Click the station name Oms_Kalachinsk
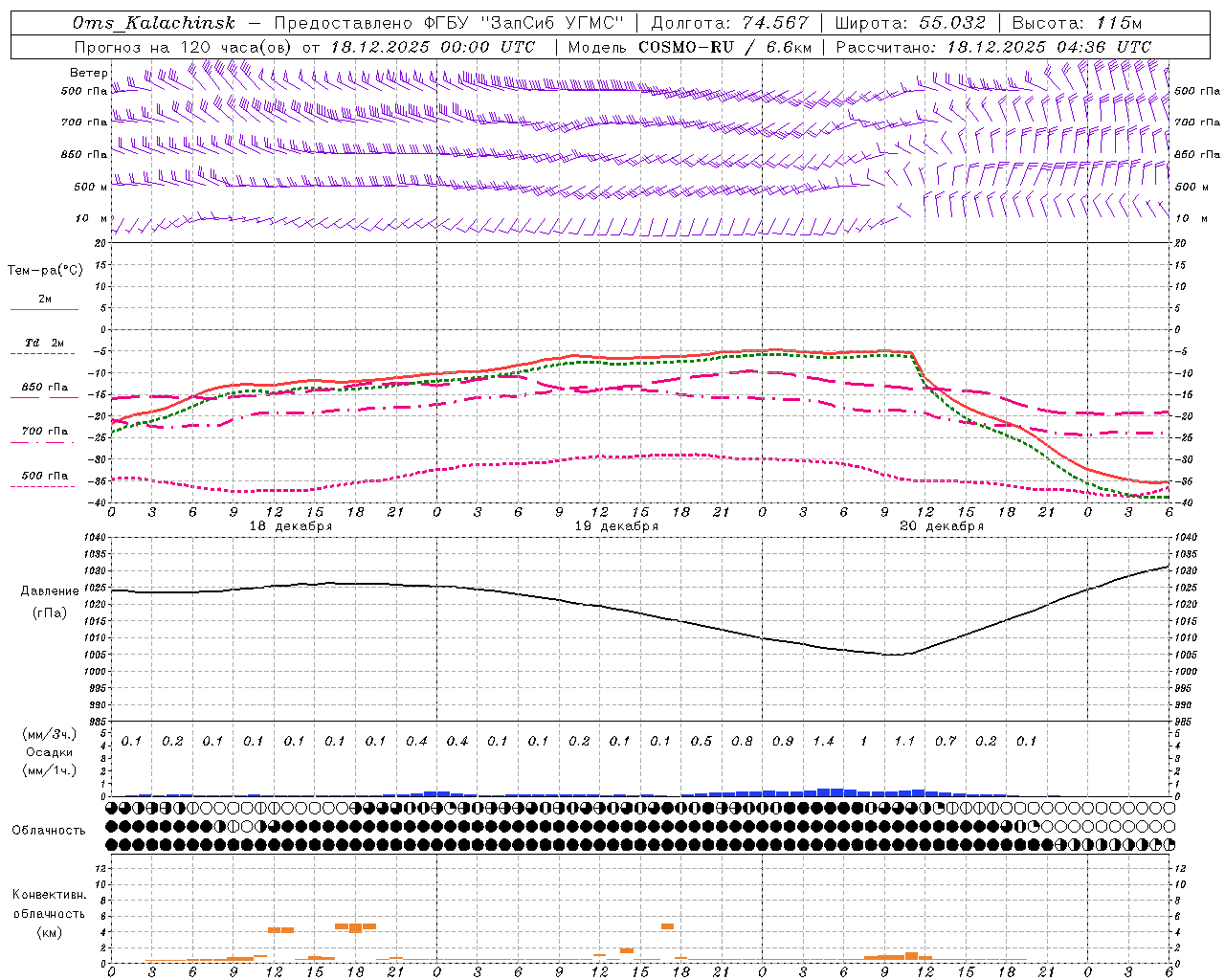Screen dimensions: 1225x980 154,23
